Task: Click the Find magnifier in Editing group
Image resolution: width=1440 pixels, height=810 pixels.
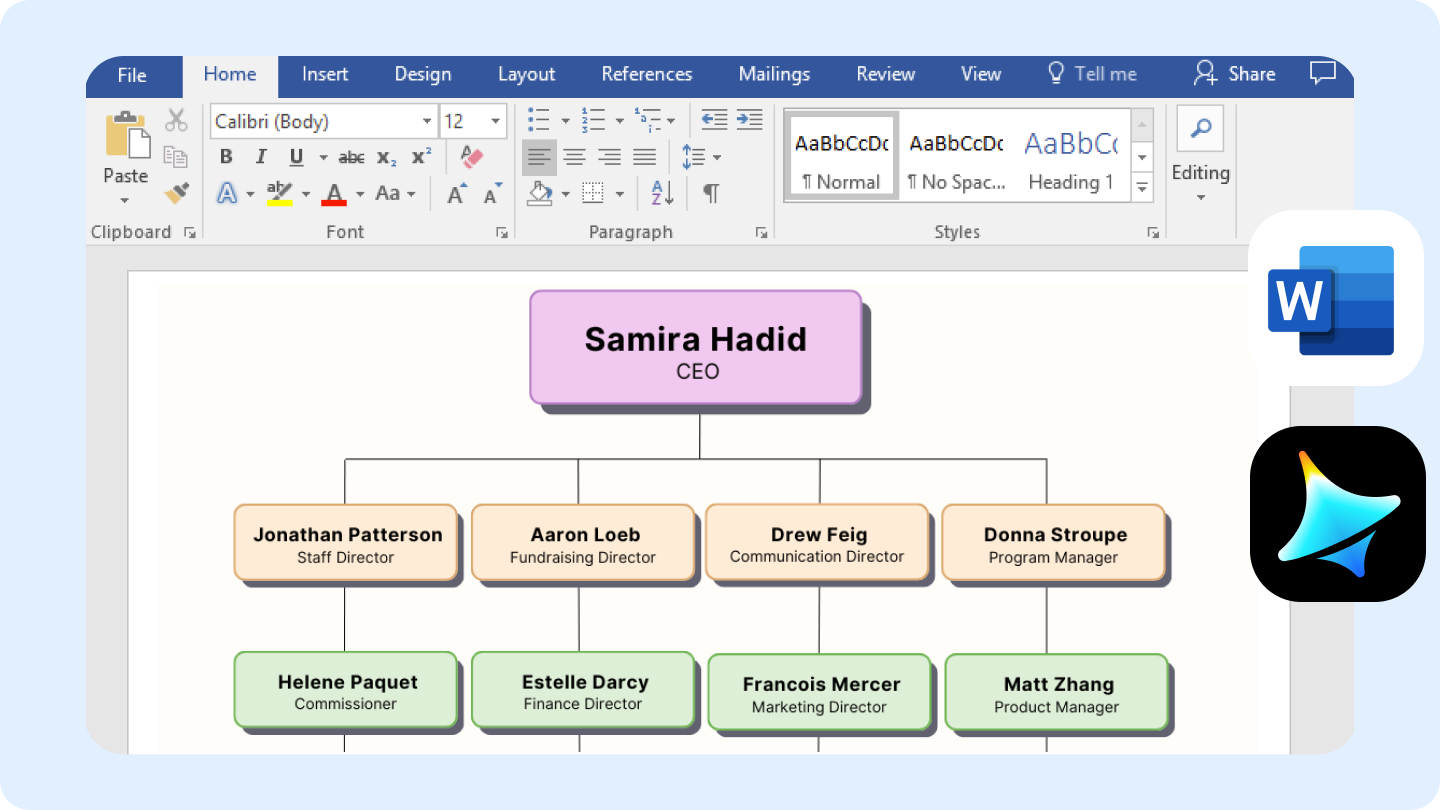Action: coord(1200,128)
